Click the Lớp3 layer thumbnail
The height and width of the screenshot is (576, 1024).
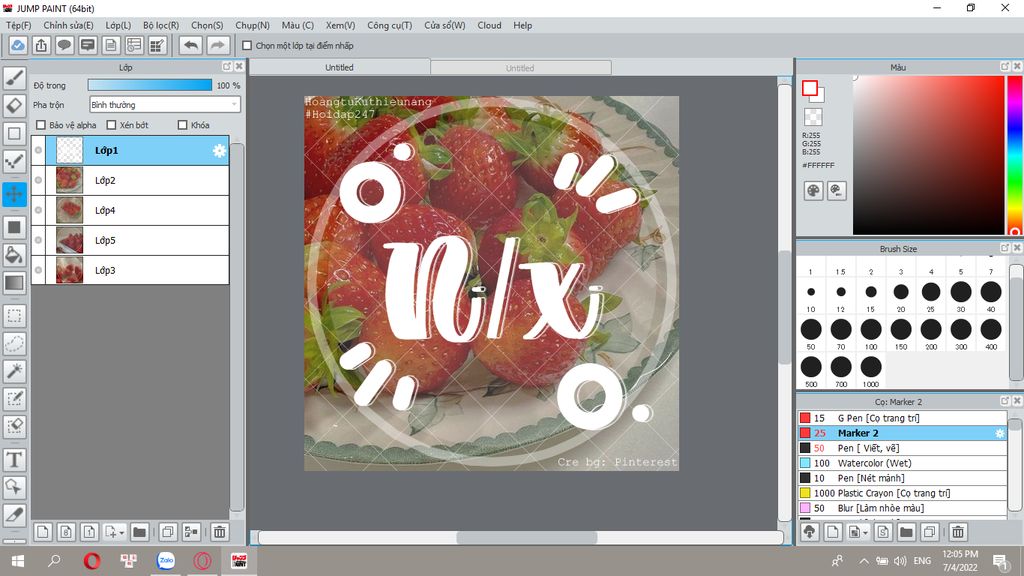click(x=69, y=270)
